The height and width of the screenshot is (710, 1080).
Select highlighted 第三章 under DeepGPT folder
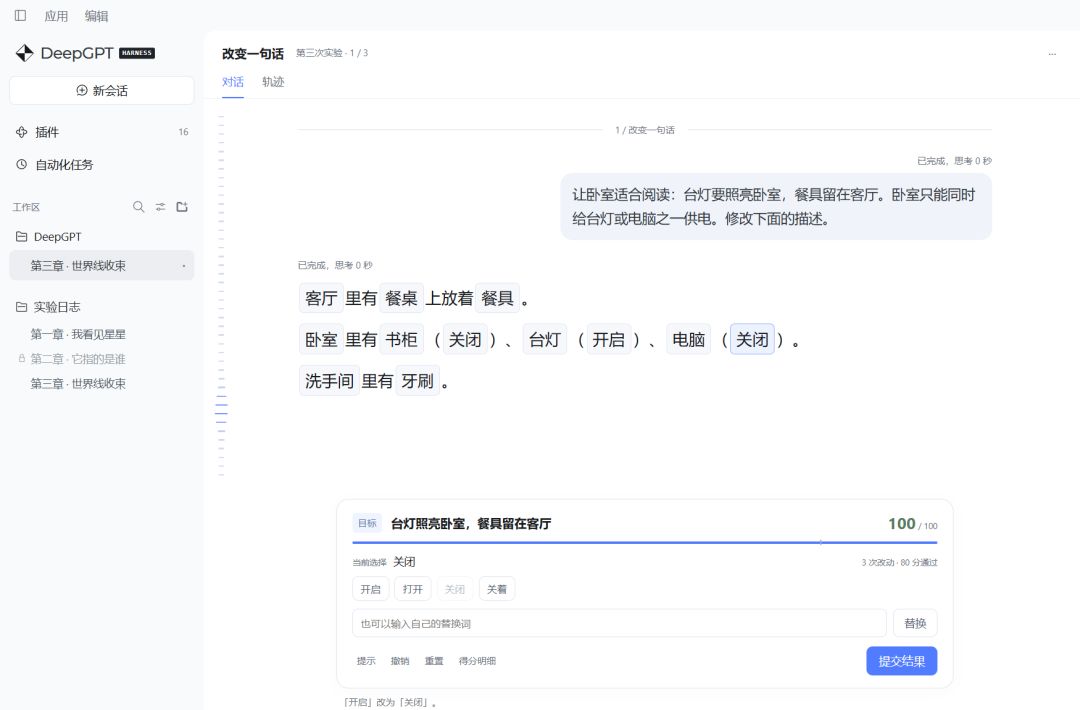[102, 265]
